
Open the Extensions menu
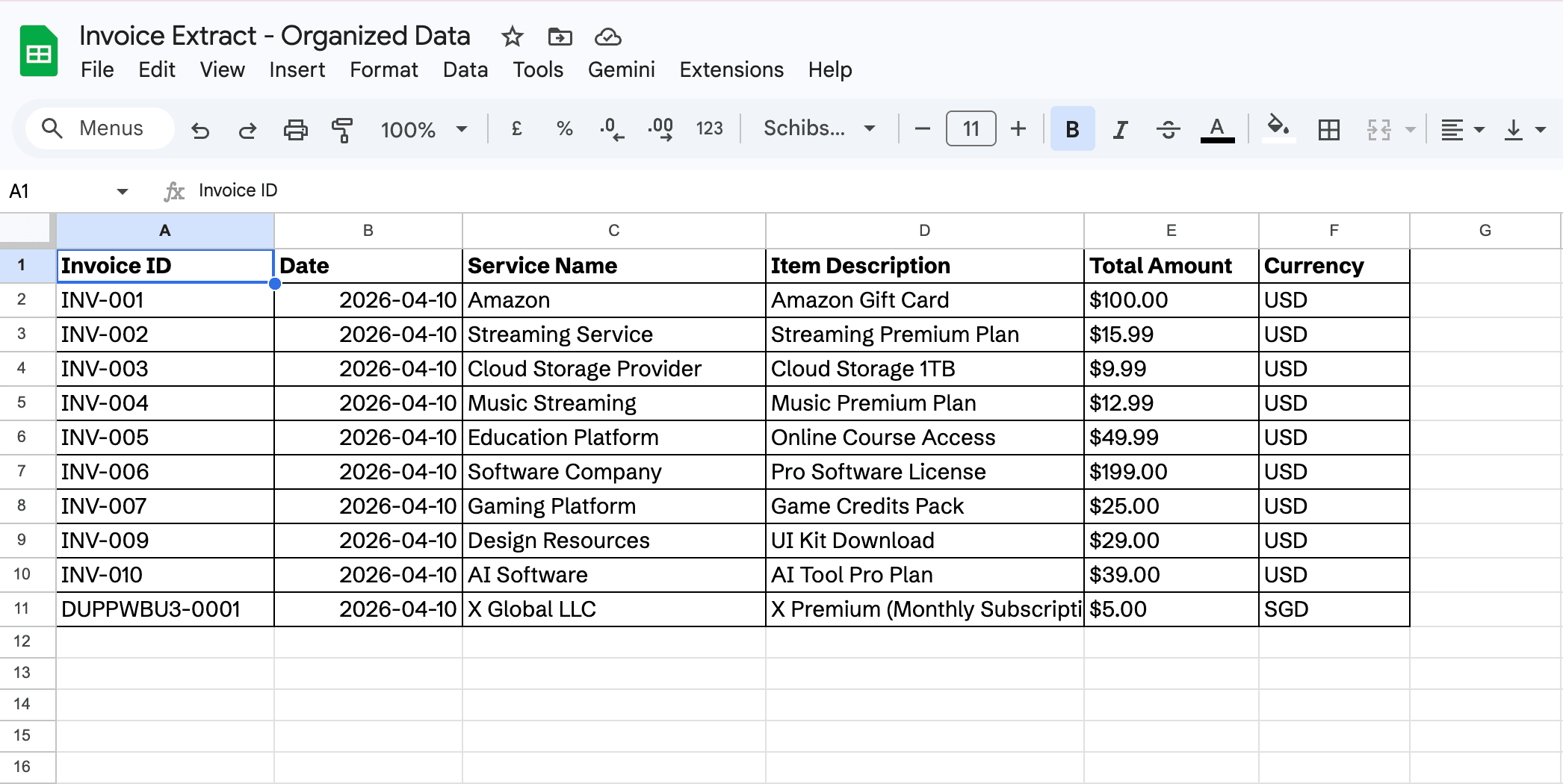[x=731, y=69]
